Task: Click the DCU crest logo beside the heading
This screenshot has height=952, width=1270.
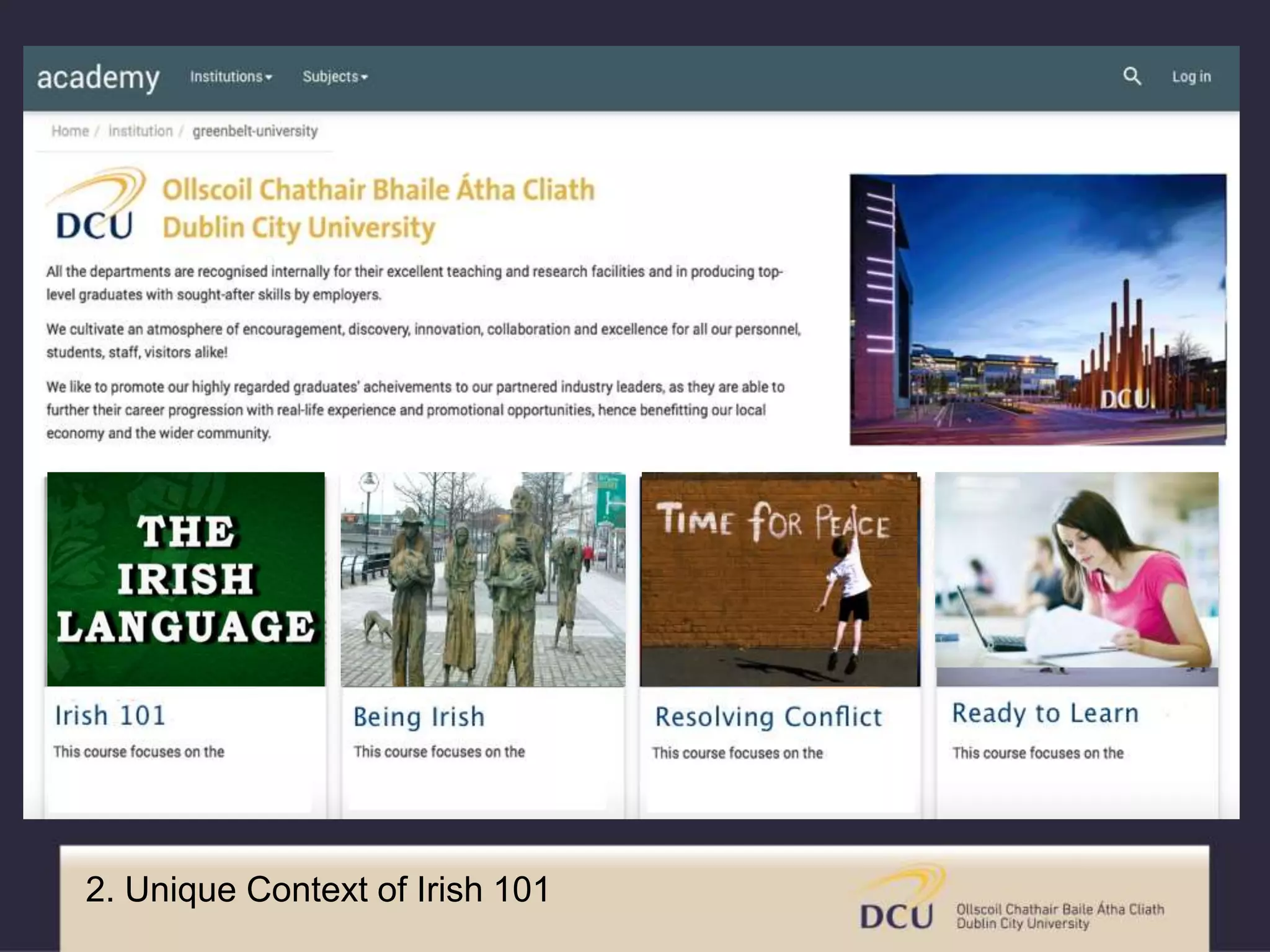Action: 96,204
